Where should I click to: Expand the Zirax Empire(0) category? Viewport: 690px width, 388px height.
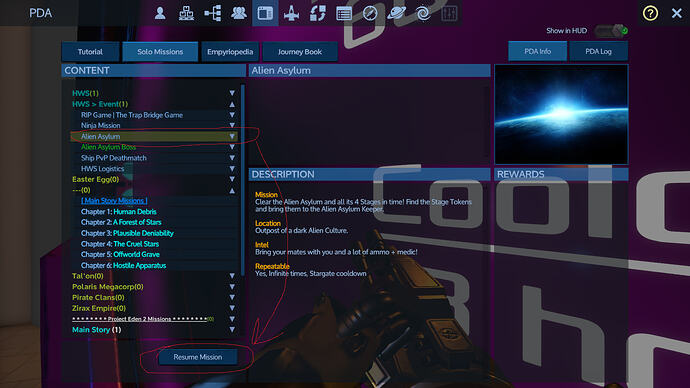click(x=232, y=308)
